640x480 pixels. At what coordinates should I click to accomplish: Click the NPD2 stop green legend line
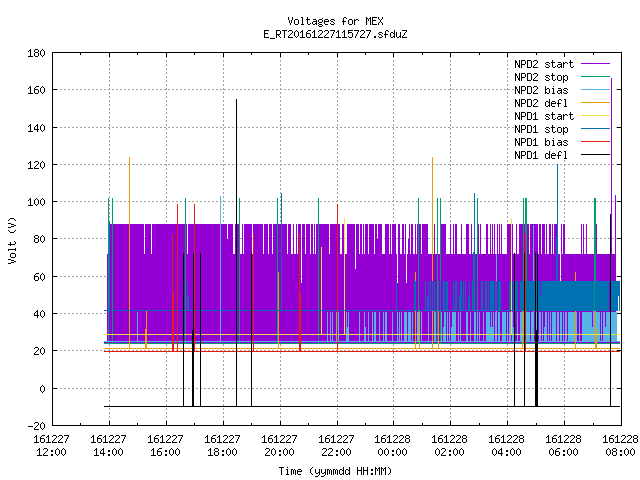(x=595, y=77)
